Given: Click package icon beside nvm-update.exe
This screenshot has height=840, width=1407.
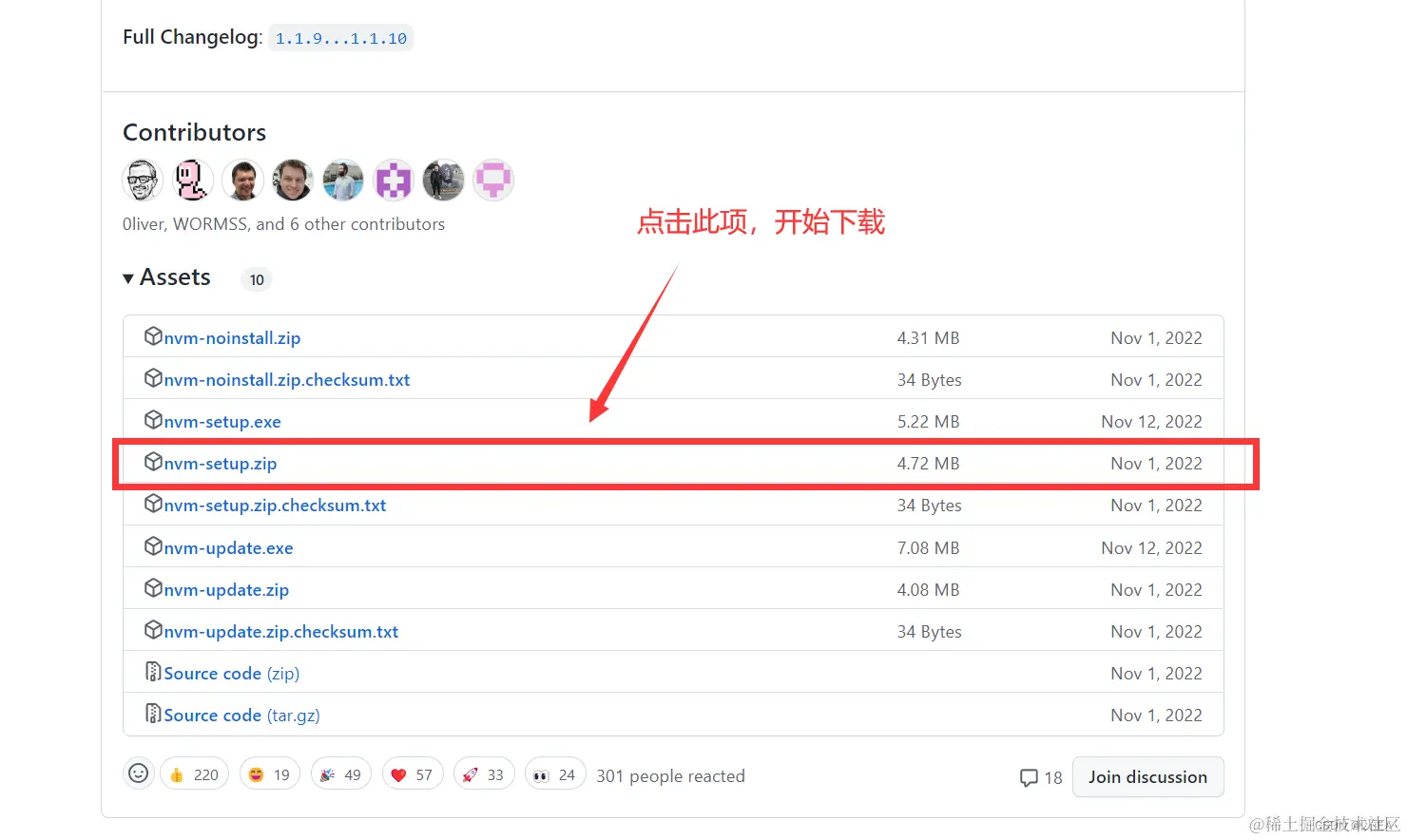Looking at the screenshot, I should (x=153, y=546).
